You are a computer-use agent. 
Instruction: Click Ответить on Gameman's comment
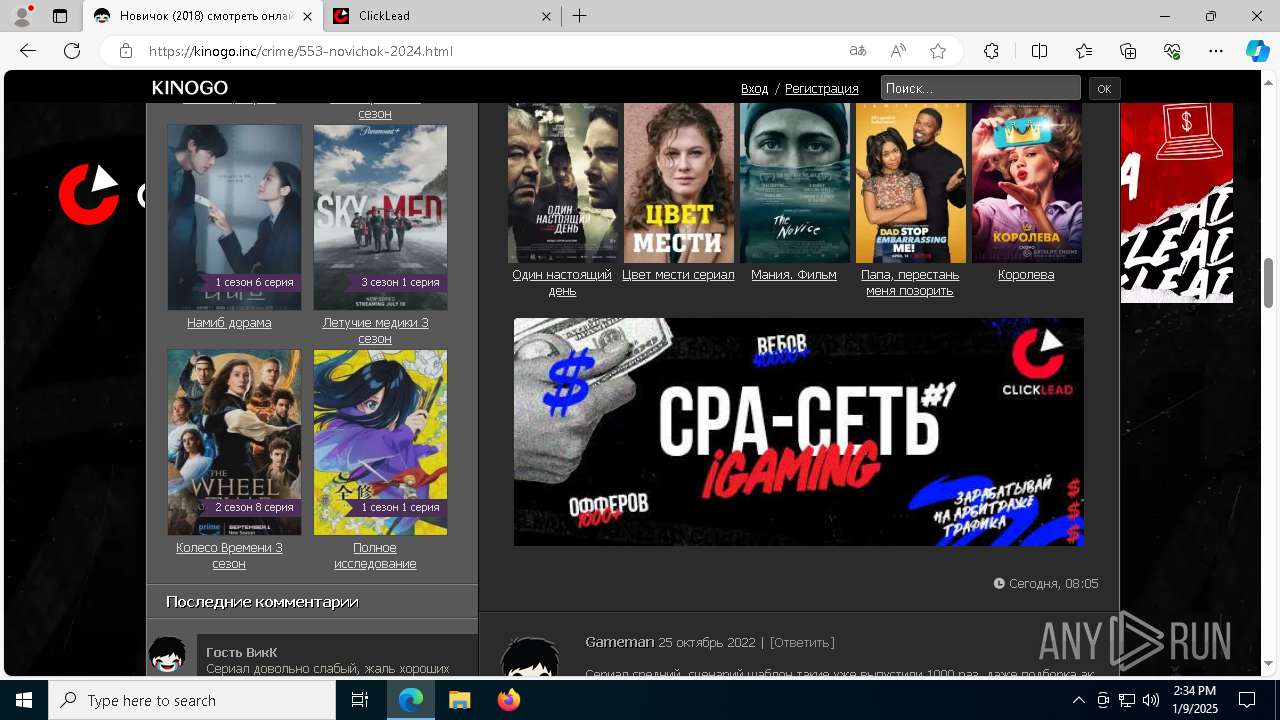pyautogui.click(x=802, y=642)
